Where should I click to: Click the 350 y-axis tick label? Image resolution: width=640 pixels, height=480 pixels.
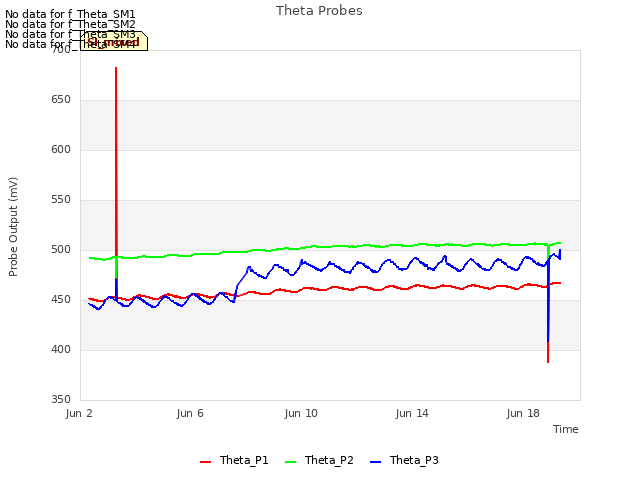tap(61, 400)
